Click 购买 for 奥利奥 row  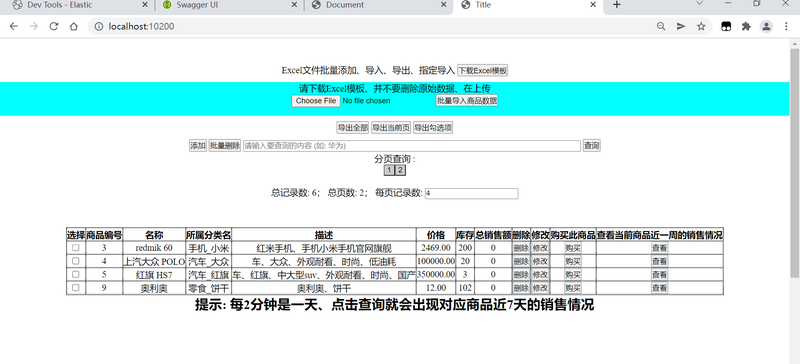573,287
